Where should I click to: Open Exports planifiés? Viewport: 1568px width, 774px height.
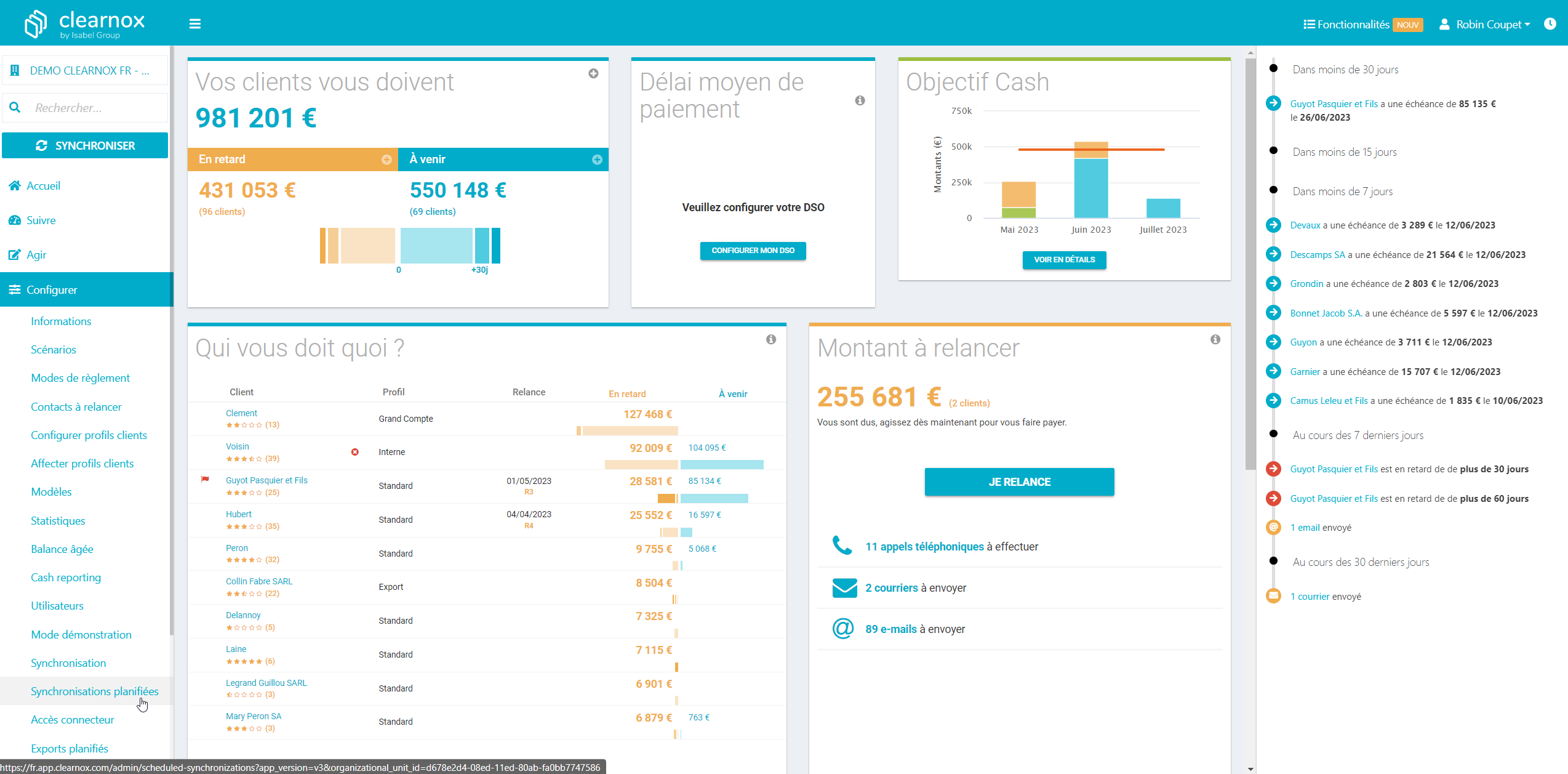pyautogui.click(x=70, y=748)
